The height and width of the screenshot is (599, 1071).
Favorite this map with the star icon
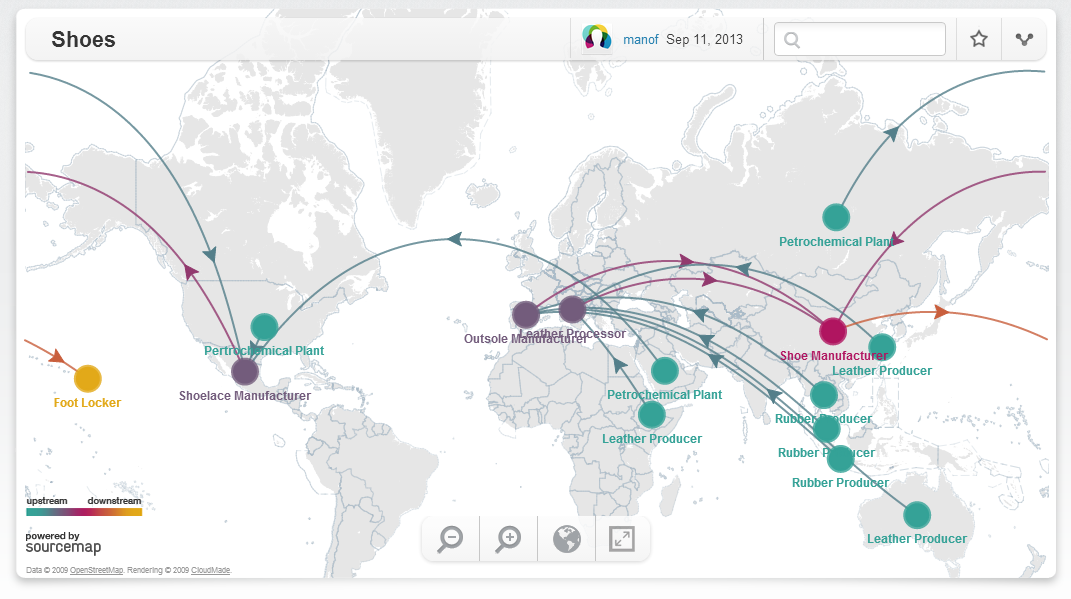pos(979,39)
